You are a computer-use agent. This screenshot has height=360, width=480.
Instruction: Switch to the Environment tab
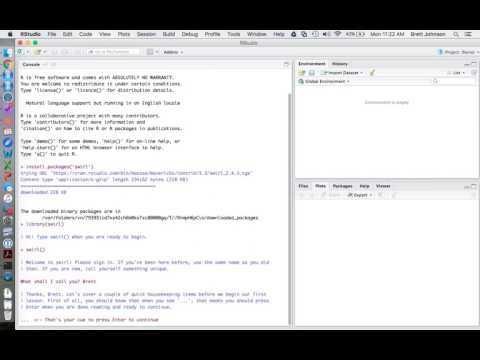(x=312, y=64)
